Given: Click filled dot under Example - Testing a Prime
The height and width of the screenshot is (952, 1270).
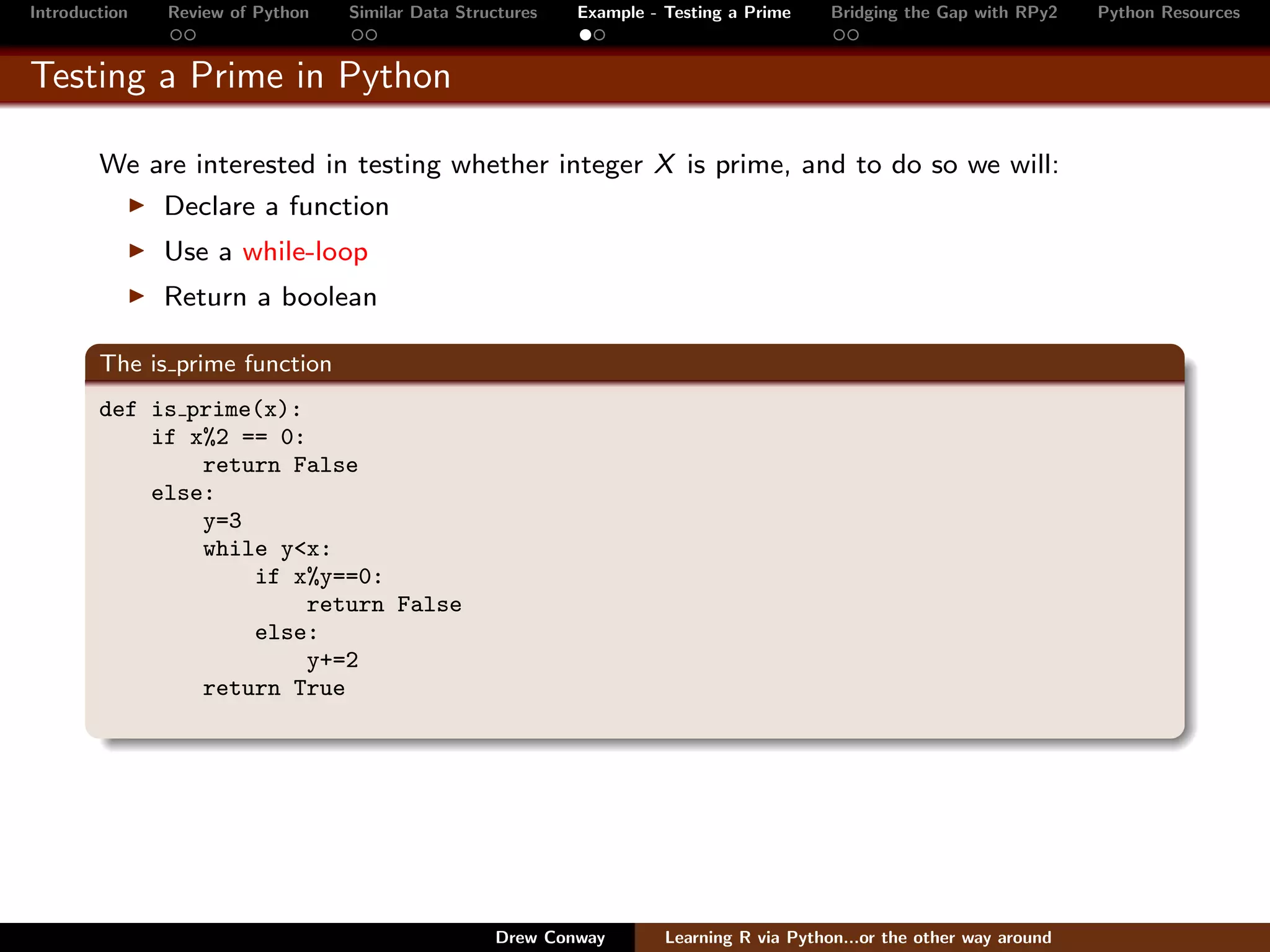Looking at the screenshot, I should [x=585, y=35].
